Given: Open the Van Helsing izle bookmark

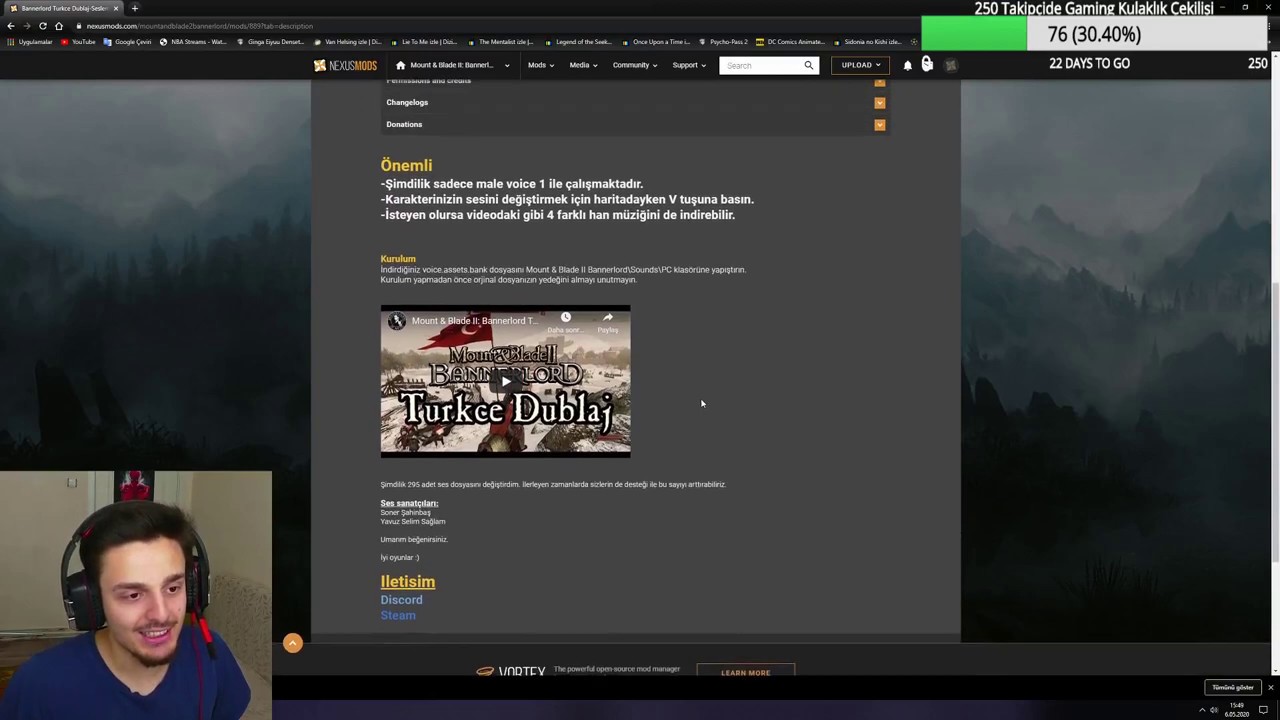Looking at the screenshot, I should 347,42.
